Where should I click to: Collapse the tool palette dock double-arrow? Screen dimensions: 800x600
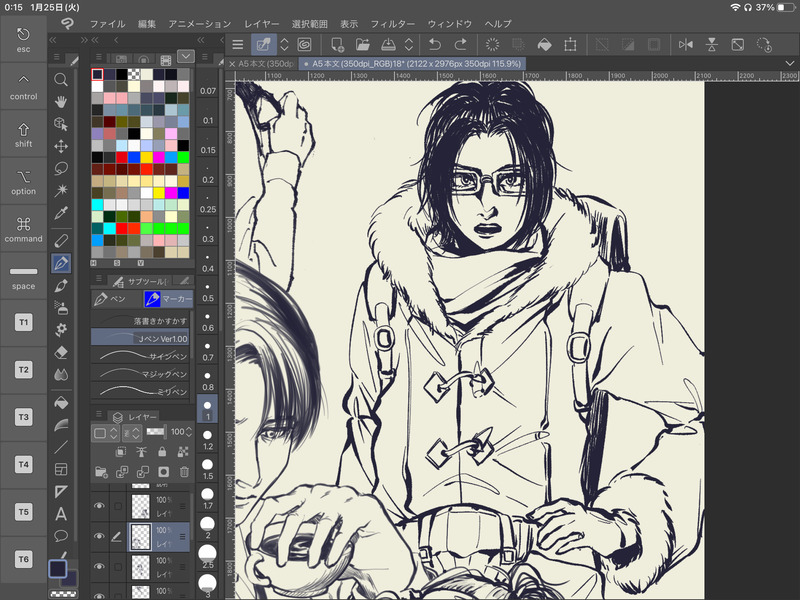tap(53, 40)
